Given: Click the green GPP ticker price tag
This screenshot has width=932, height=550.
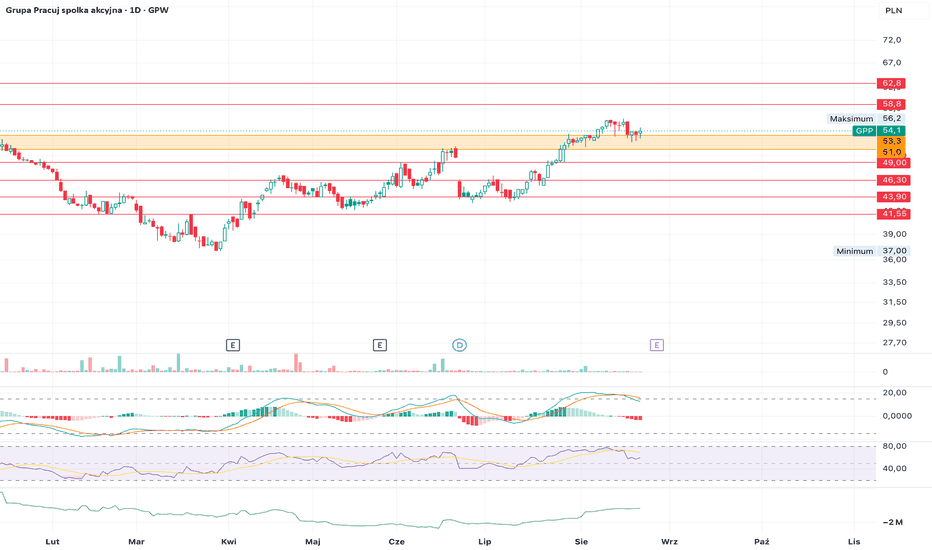Looking at the screenshot, I should 879,131.
